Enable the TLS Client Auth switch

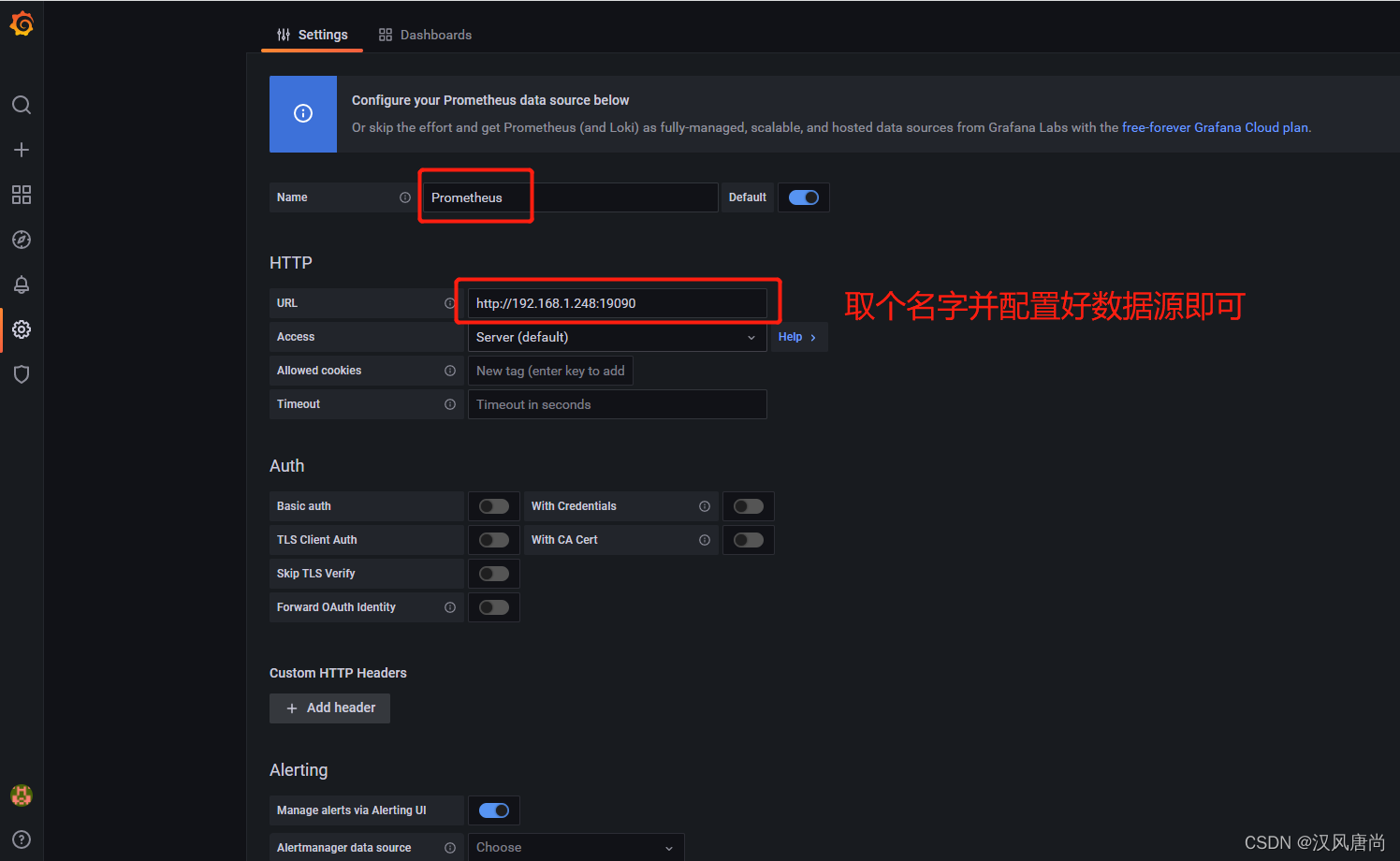[x=494, y=540]
